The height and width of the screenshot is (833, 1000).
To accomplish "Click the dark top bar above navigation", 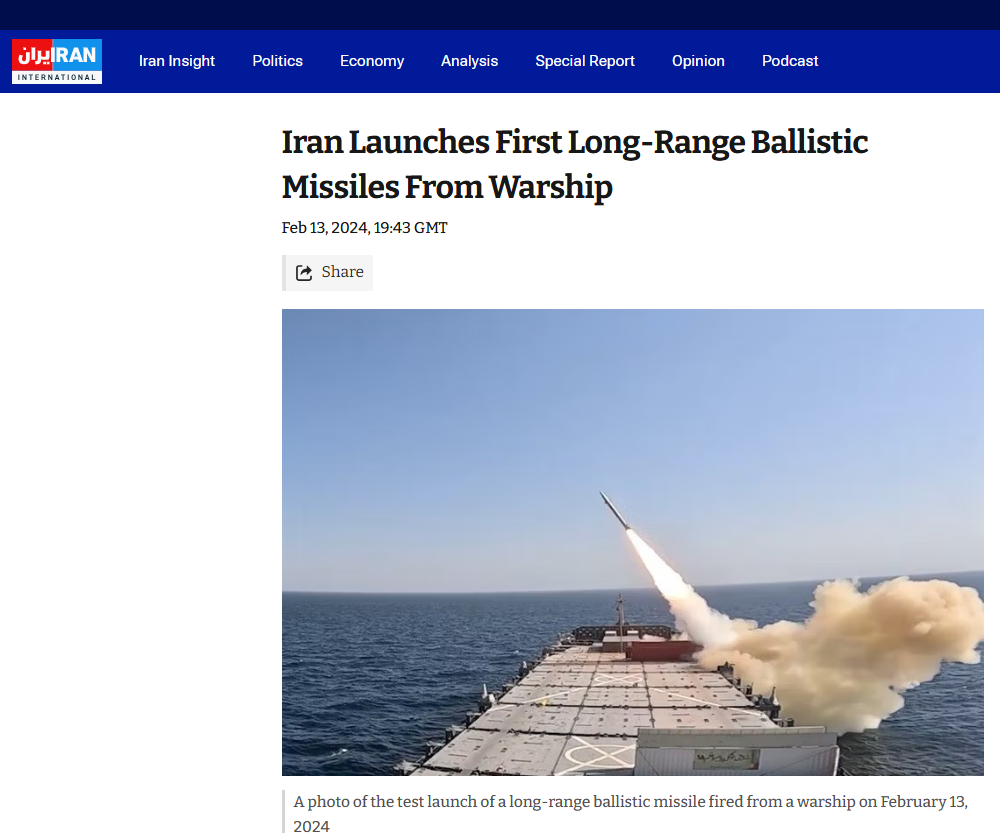I will click(500, 15).
